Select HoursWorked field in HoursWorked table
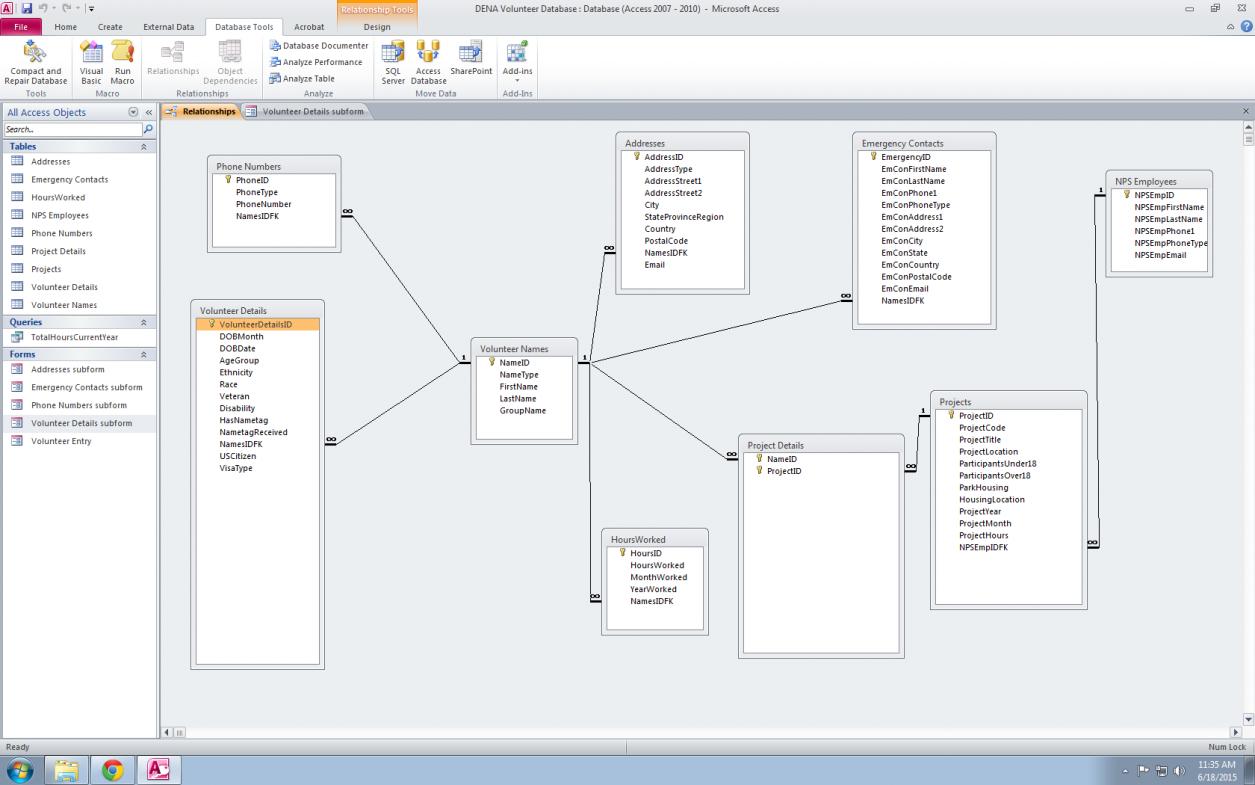Viewport: 1255px width, 785px height. (x=656, y=565)
